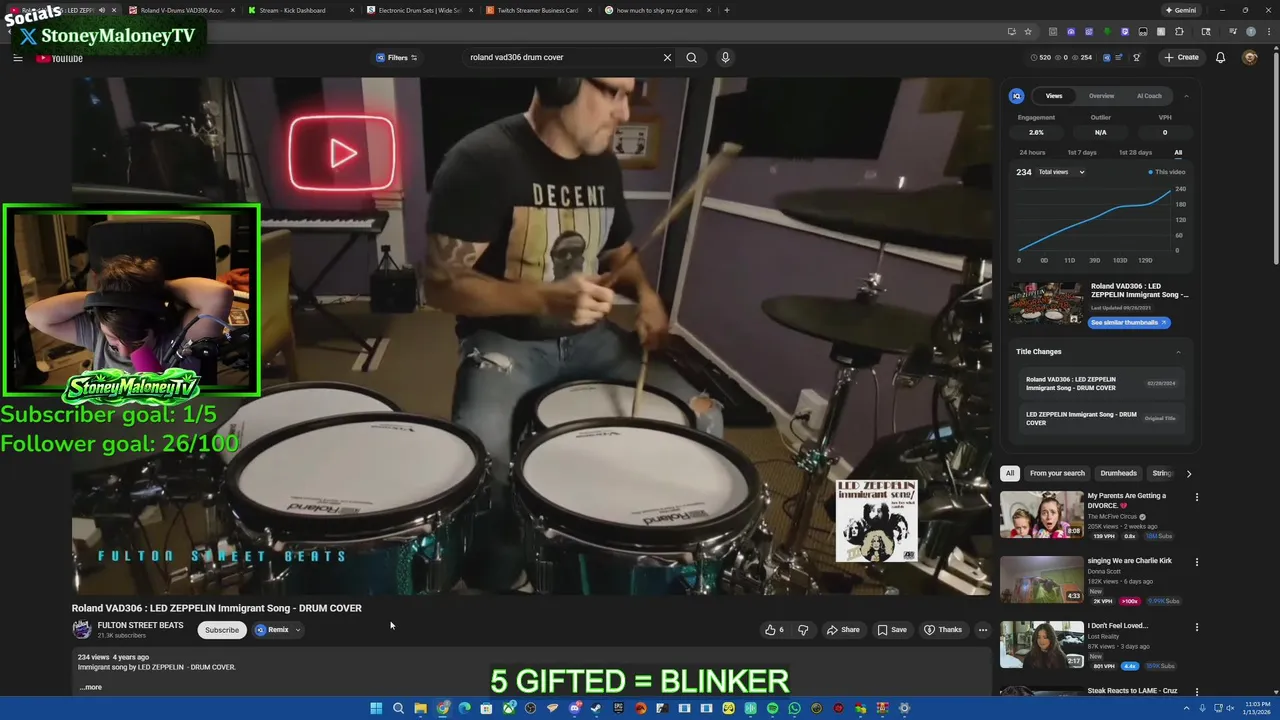This screenshot has height=720, width=1280.
Task: Collapse the Title Changes section
Action: pyautogui.click(x=1178, y=351)
